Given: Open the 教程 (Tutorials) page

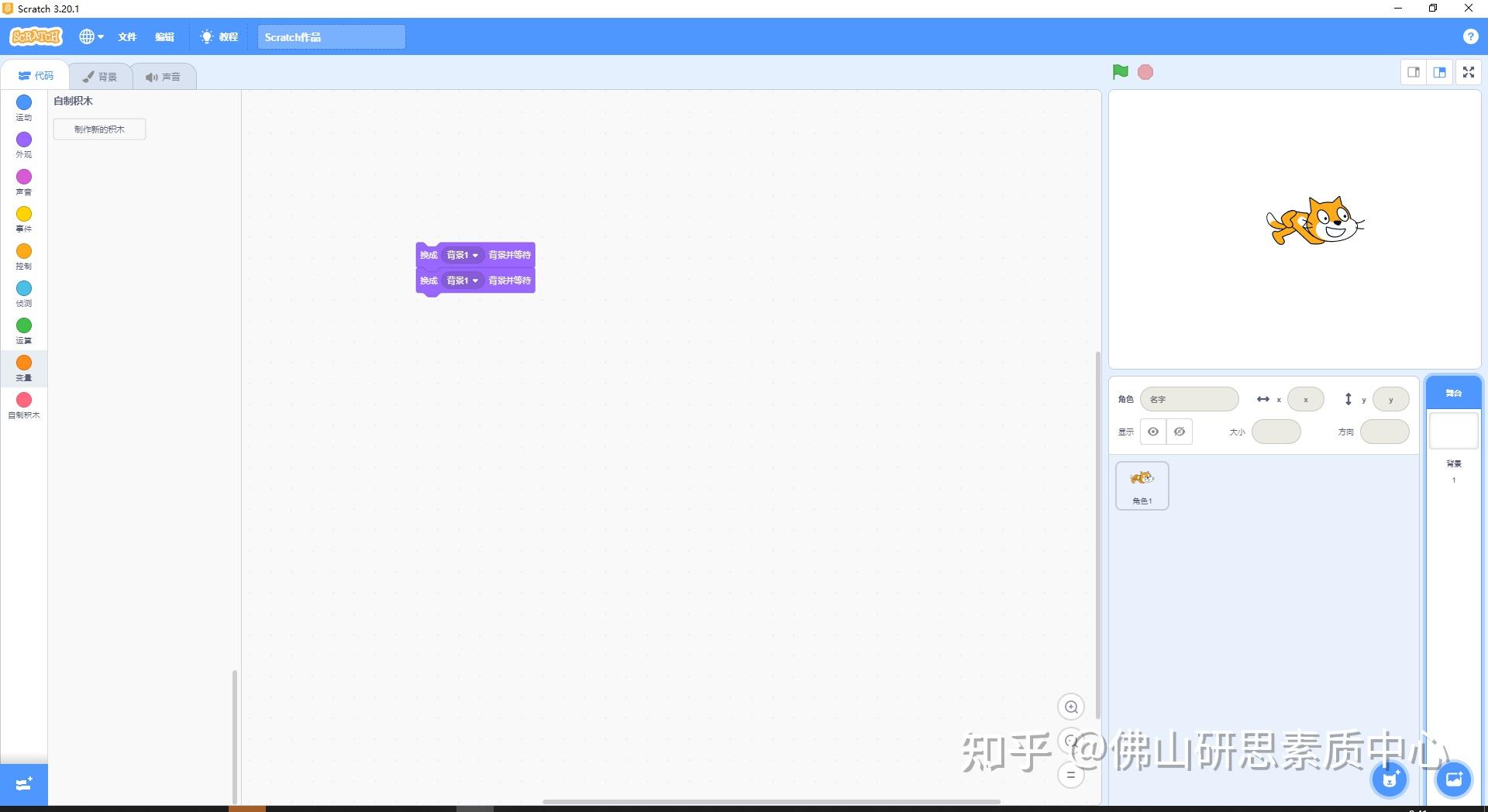Looking at the screenshot, I should (x=219, y=36).
